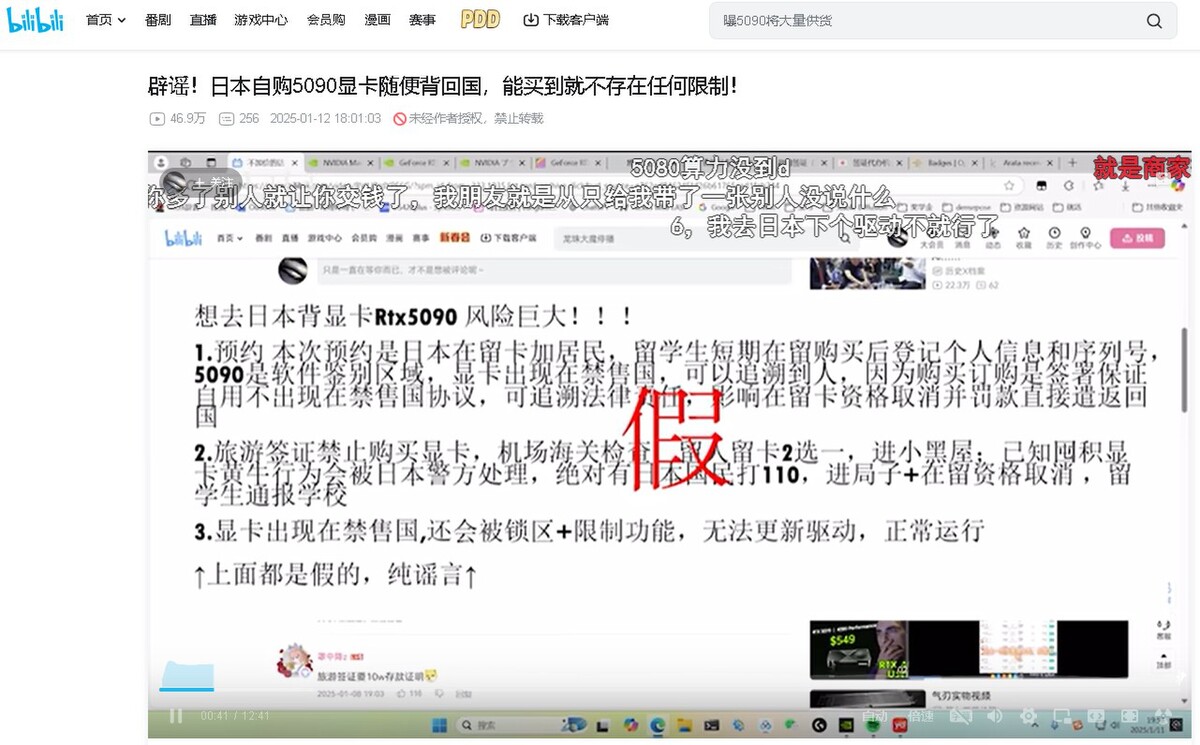
Task: Open the 漫画 navigation item
Action: pyautogui.click(x=377, y=20)
